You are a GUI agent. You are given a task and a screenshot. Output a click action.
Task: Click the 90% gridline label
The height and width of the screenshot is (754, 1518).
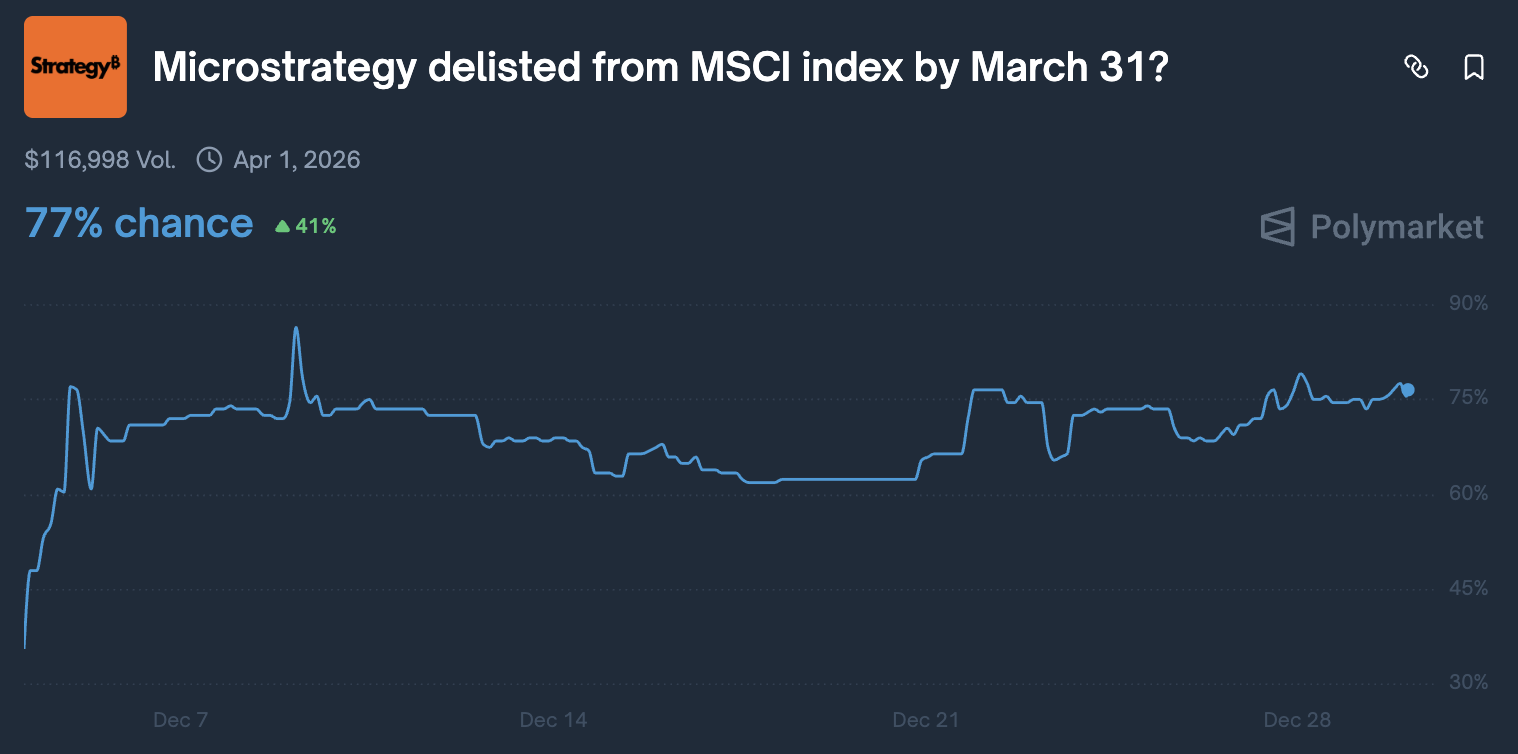pyautogui.click(x=1467, y=303)
